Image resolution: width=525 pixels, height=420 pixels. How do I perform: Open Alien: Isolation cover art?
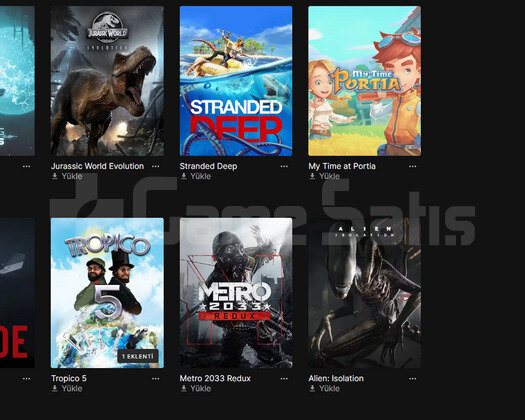tap(365, 293)
